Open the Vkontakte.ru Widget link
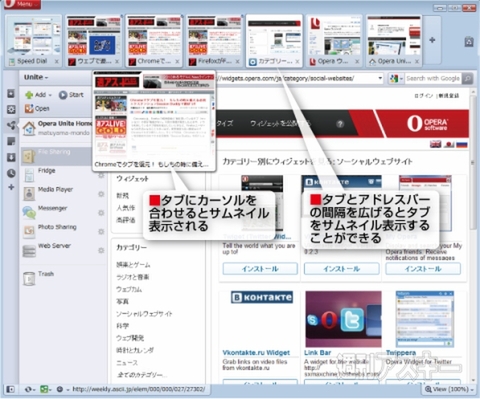 click(x=256, y=353)
